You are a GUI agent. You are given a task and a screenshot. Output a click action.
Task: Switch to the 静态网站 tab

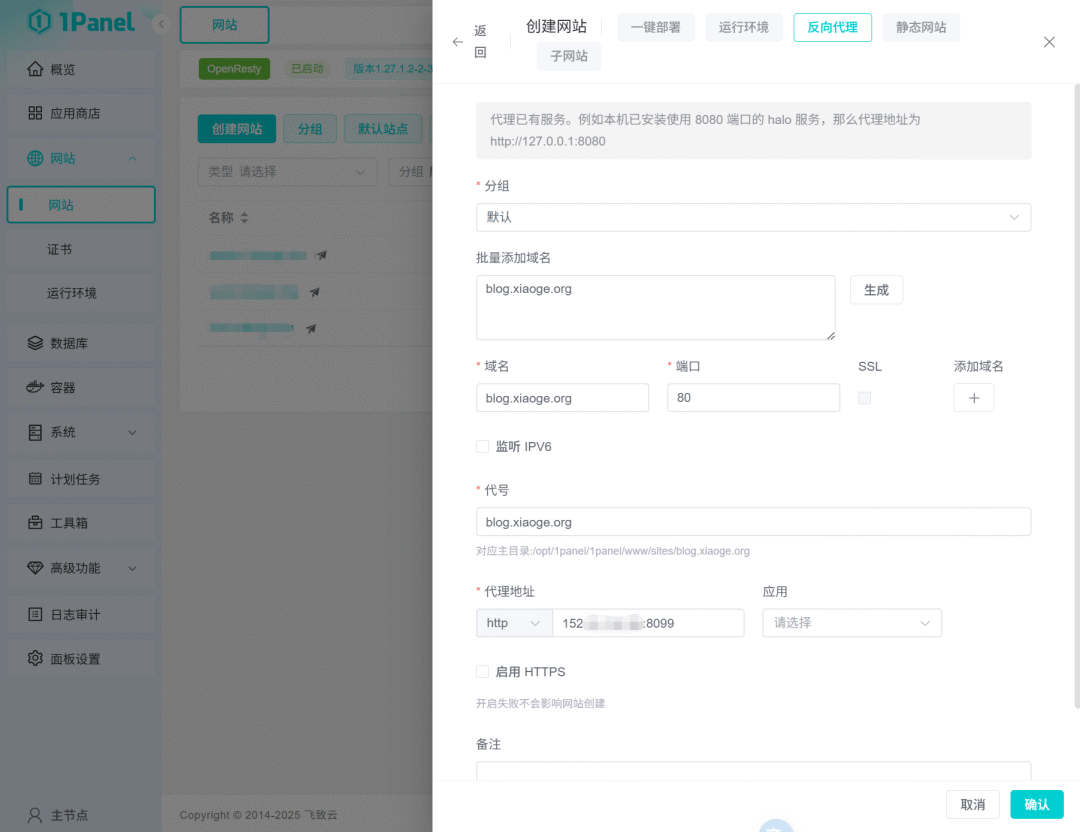click(x=920, y=27)
